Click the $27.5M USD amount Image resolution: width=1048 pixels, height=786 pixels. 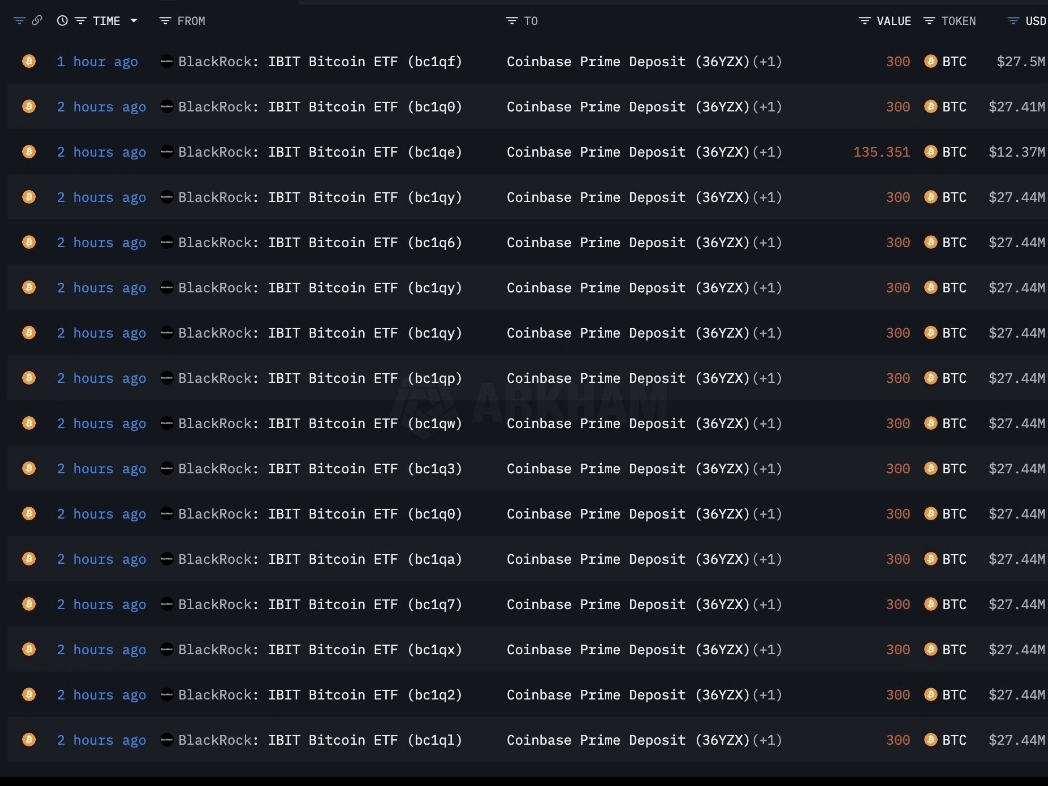tap(1021, 61)
